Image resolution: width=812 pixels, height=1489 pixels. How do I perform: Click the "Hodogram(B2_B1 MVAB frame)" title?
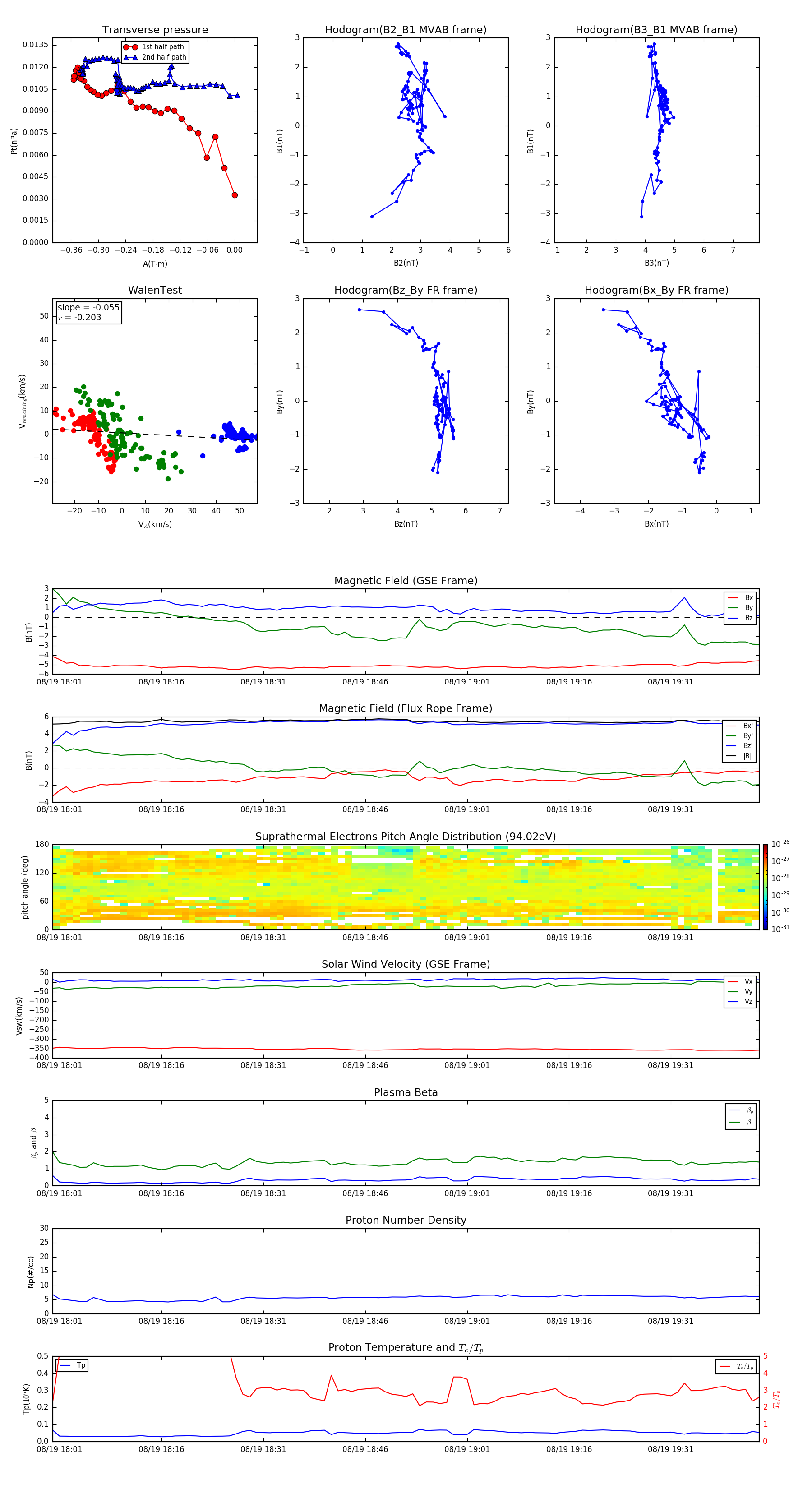[x=406, y=30]
